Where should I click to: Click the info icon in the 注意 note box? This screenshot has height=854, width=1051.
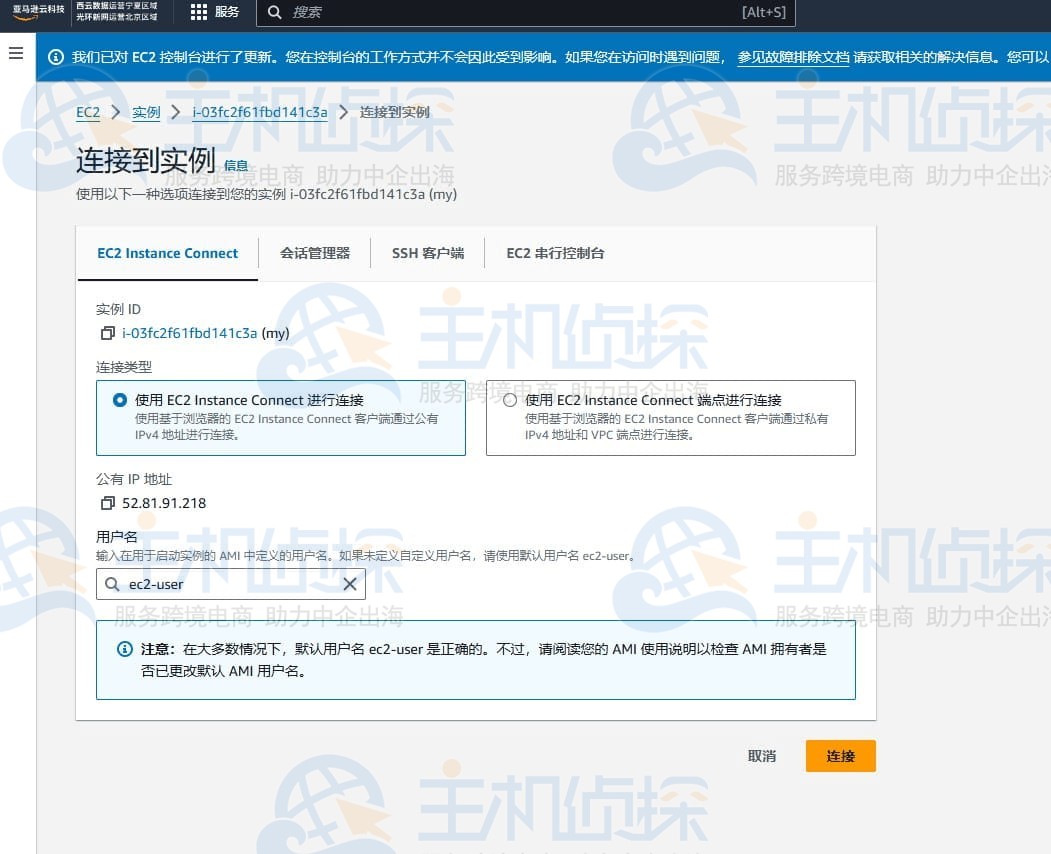(125, 649)
